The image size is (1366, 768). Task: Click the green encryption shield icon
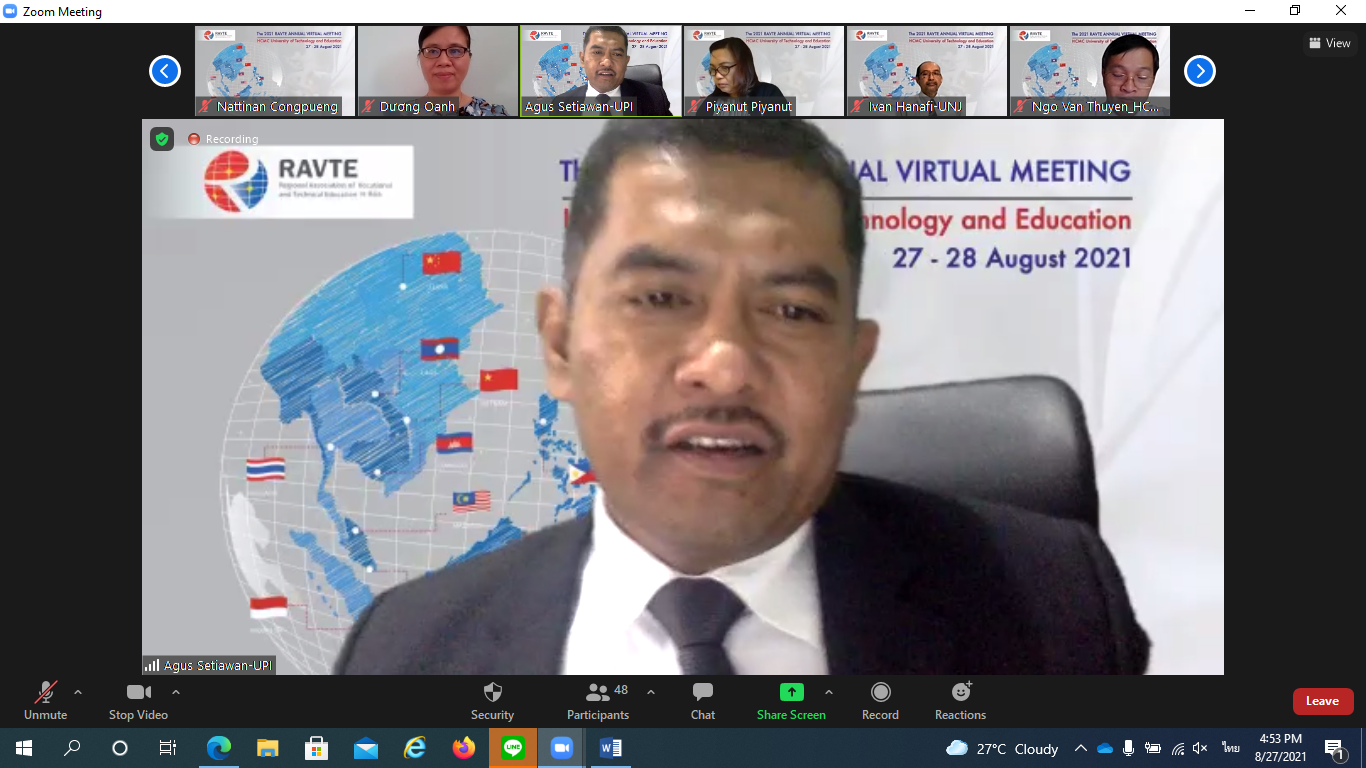coord(162,139)
